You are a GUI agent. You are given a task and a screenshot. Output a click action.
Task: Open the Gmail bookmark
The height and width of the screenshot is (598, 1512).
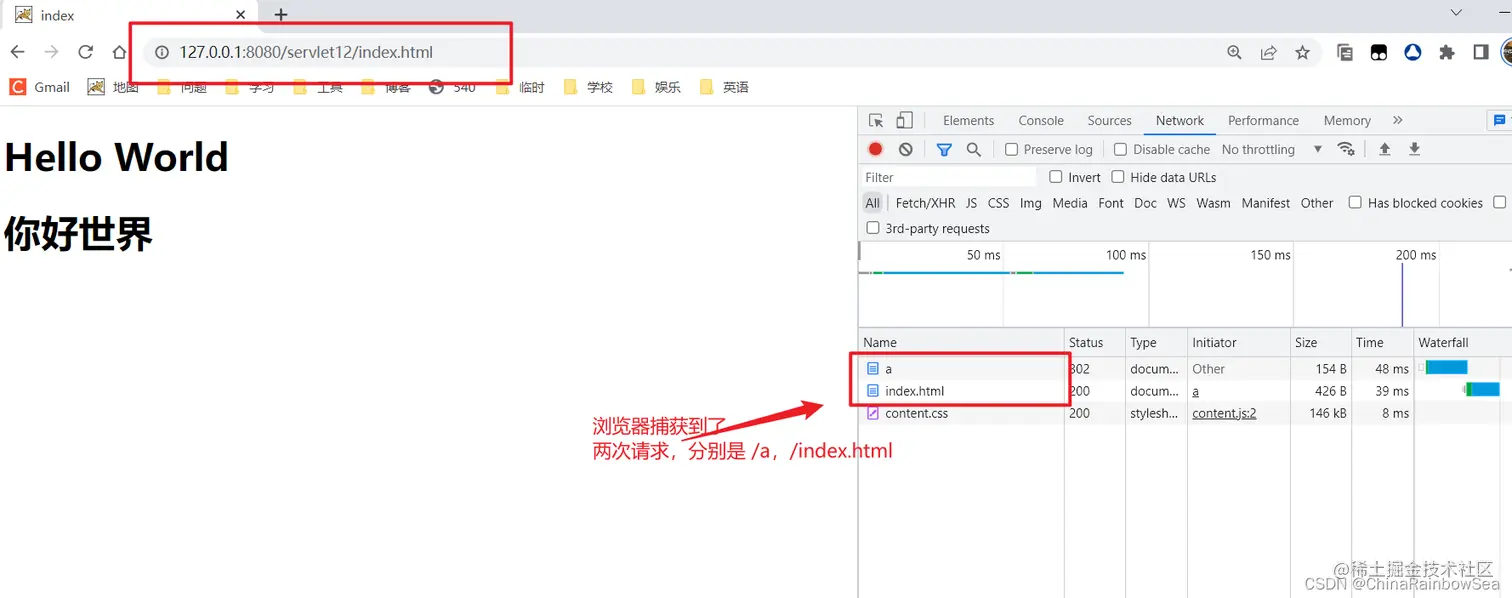tap(40, 87)
